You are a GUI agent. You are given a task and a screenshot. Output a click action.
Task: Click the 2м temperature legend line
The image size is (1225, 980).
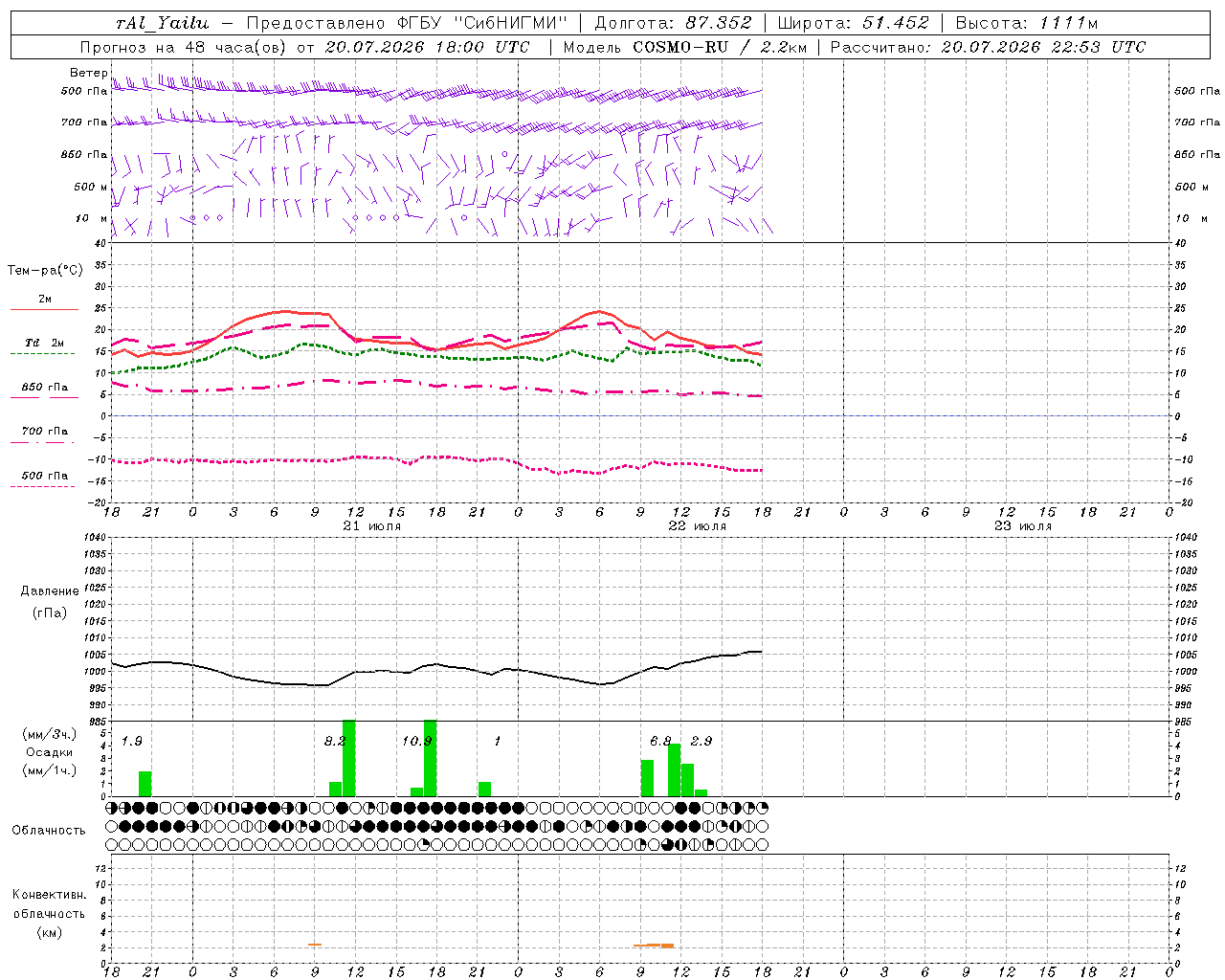[x=44, y=302]
